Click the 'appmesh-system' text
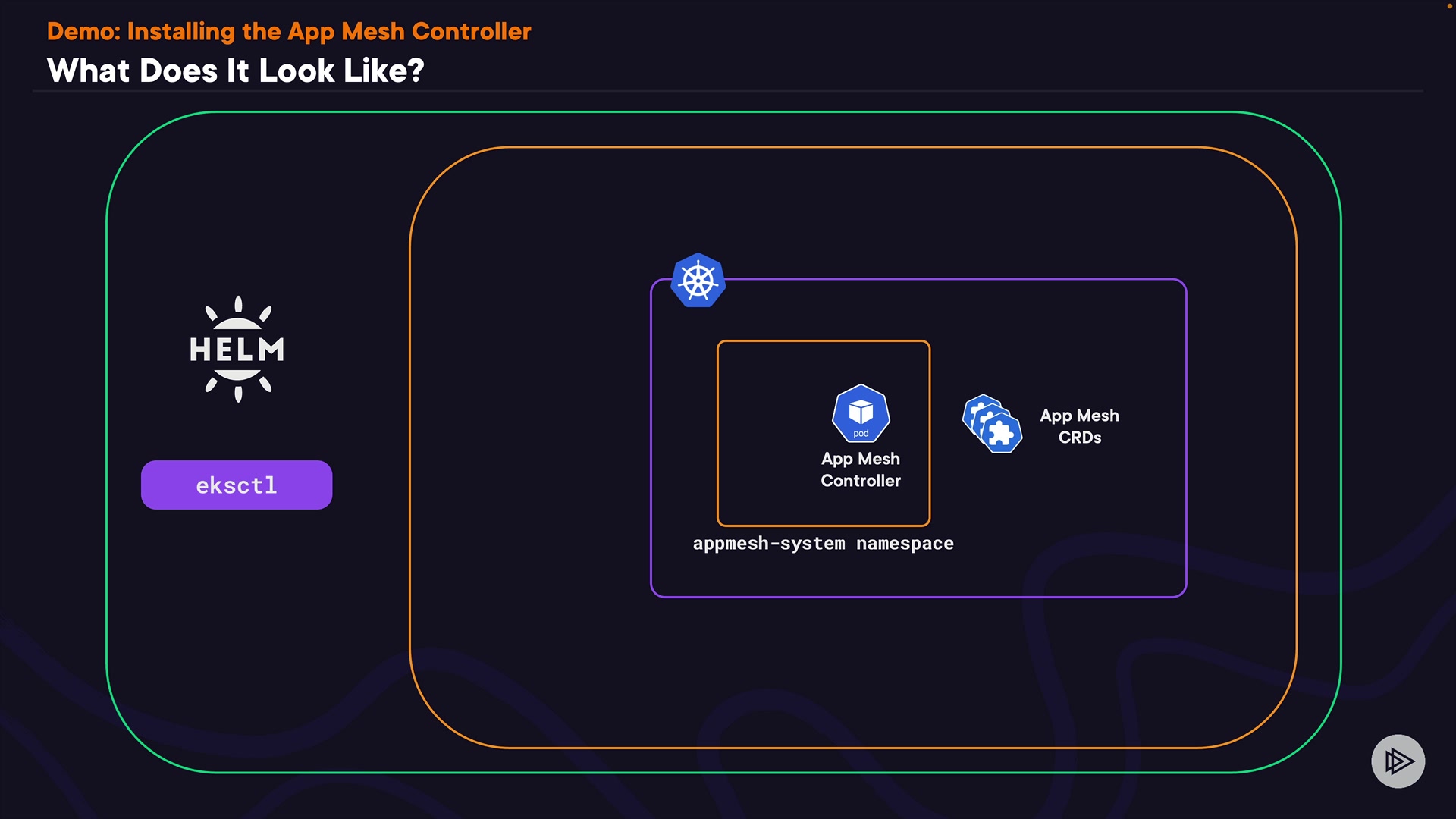This screenshot has width=1456, height=819. tap(768, 544)
